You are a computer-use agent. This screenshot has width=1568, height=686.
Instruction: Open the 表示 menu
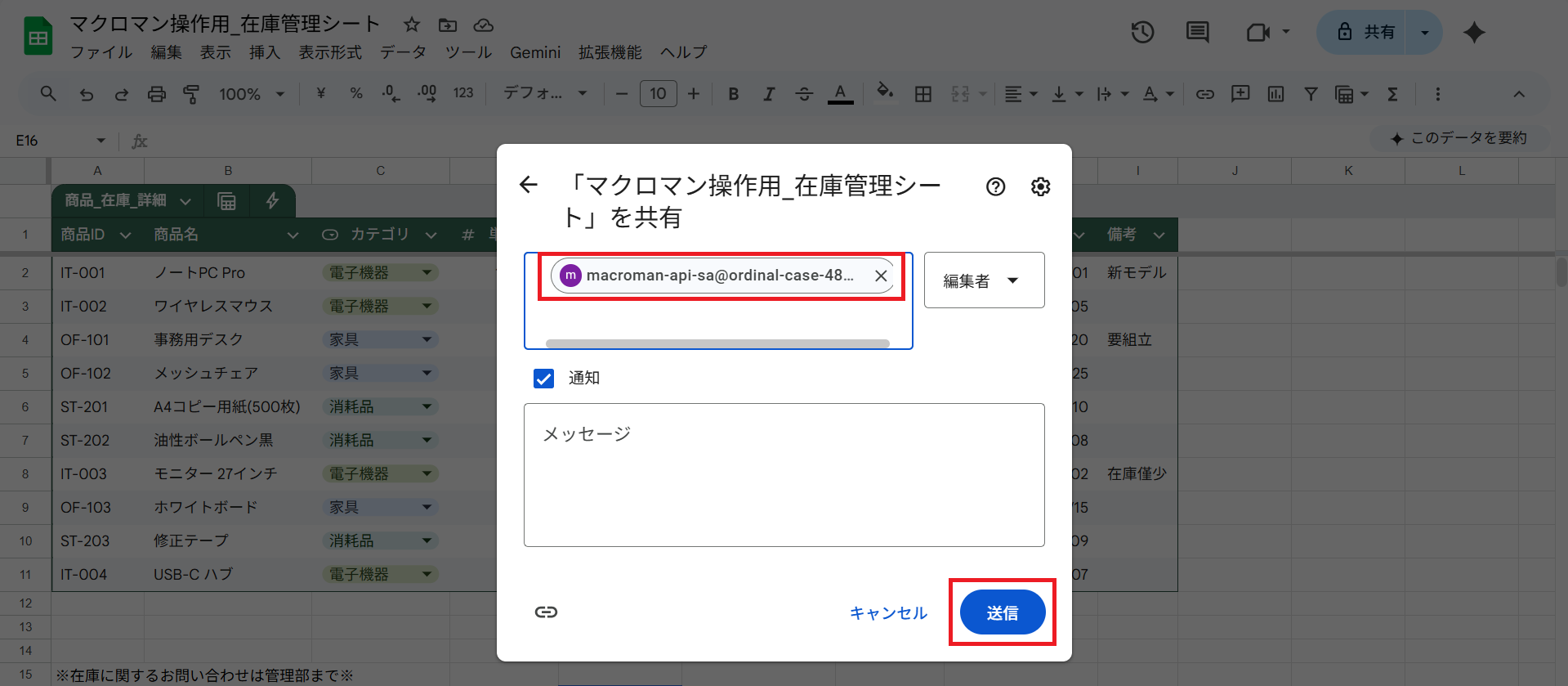216,52
